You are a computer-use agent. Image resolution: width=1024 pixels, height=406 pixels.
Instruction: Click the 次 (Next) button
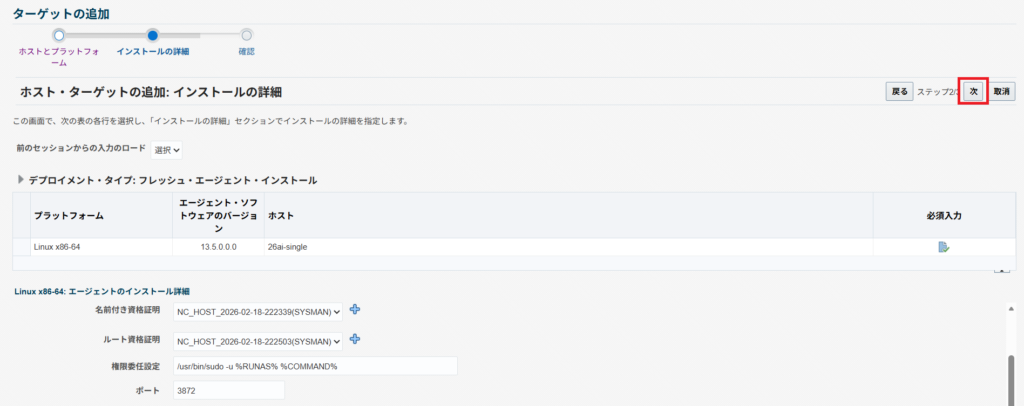(x=973, y=91)
